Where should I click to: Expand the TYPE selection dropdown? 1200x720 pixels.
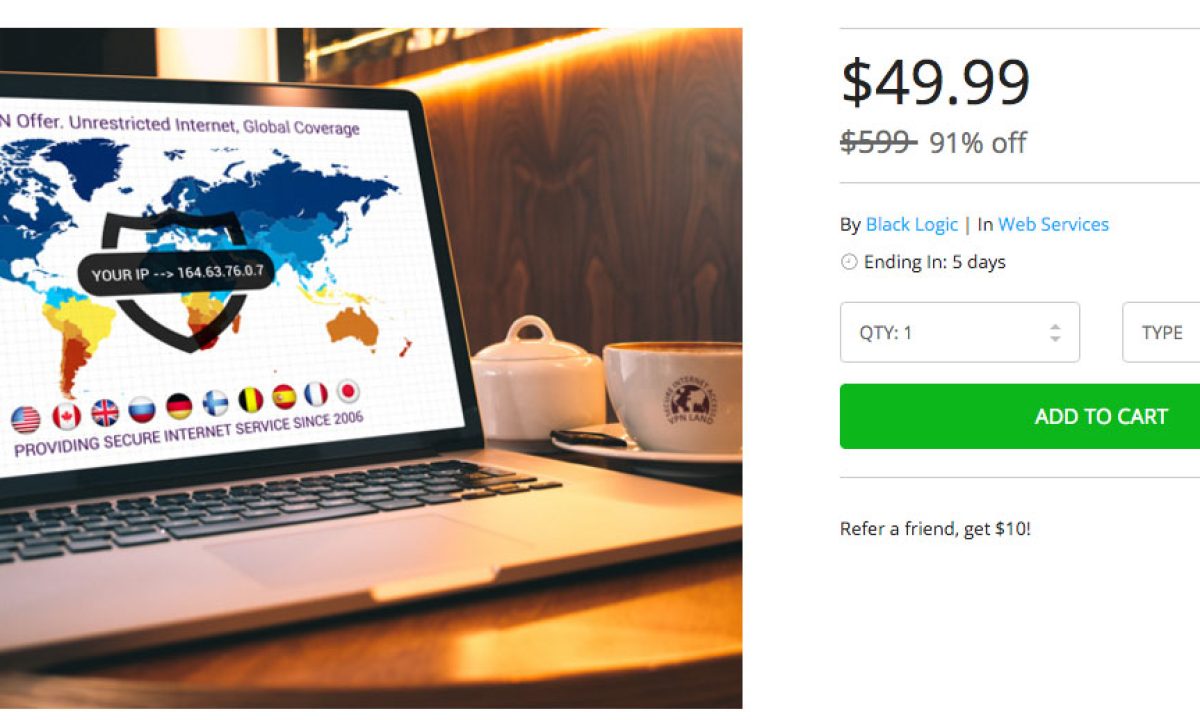pyautogui.click(x=1162, y=332)
